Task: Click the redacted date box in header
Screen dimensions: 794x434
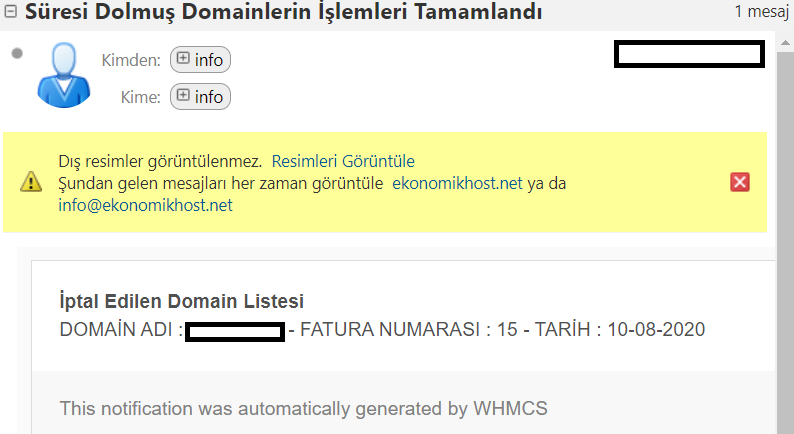Action: [689, 54]
